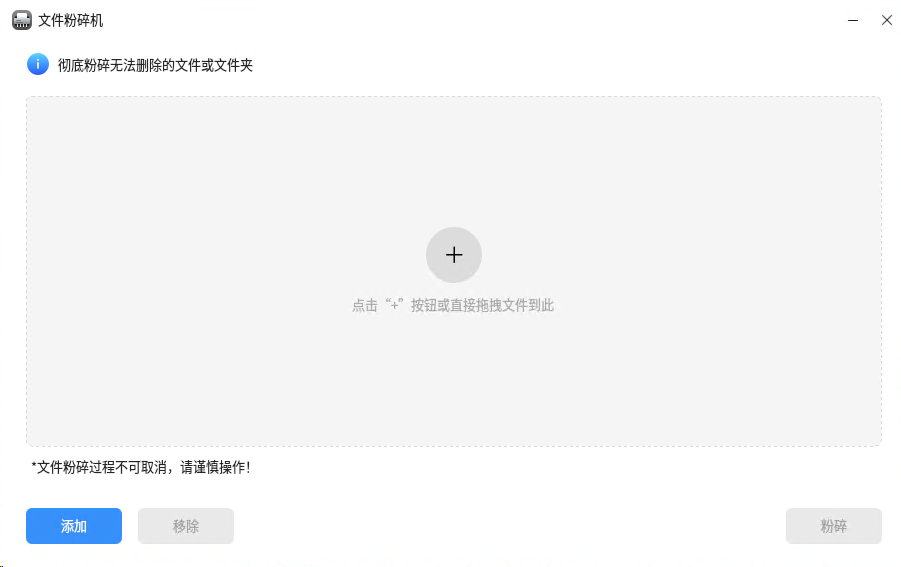901x567 pixels.
Task: Select the 文件粉碎机 title text
Action: [x=71, y=21]
